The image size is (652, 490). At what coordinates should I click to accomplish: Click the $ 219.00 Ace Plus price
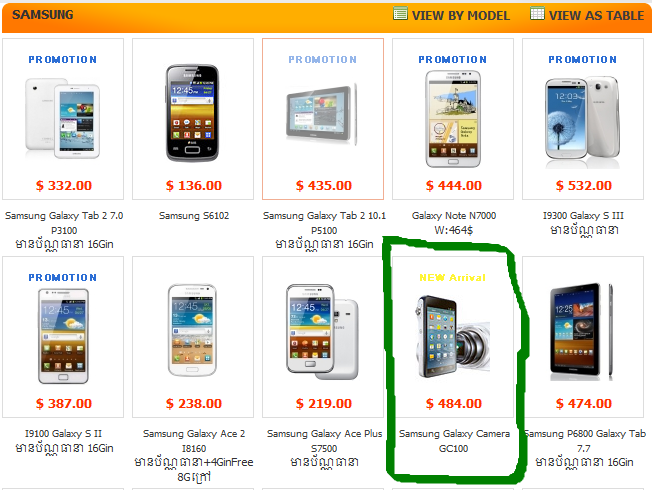[x=324, y=403]
